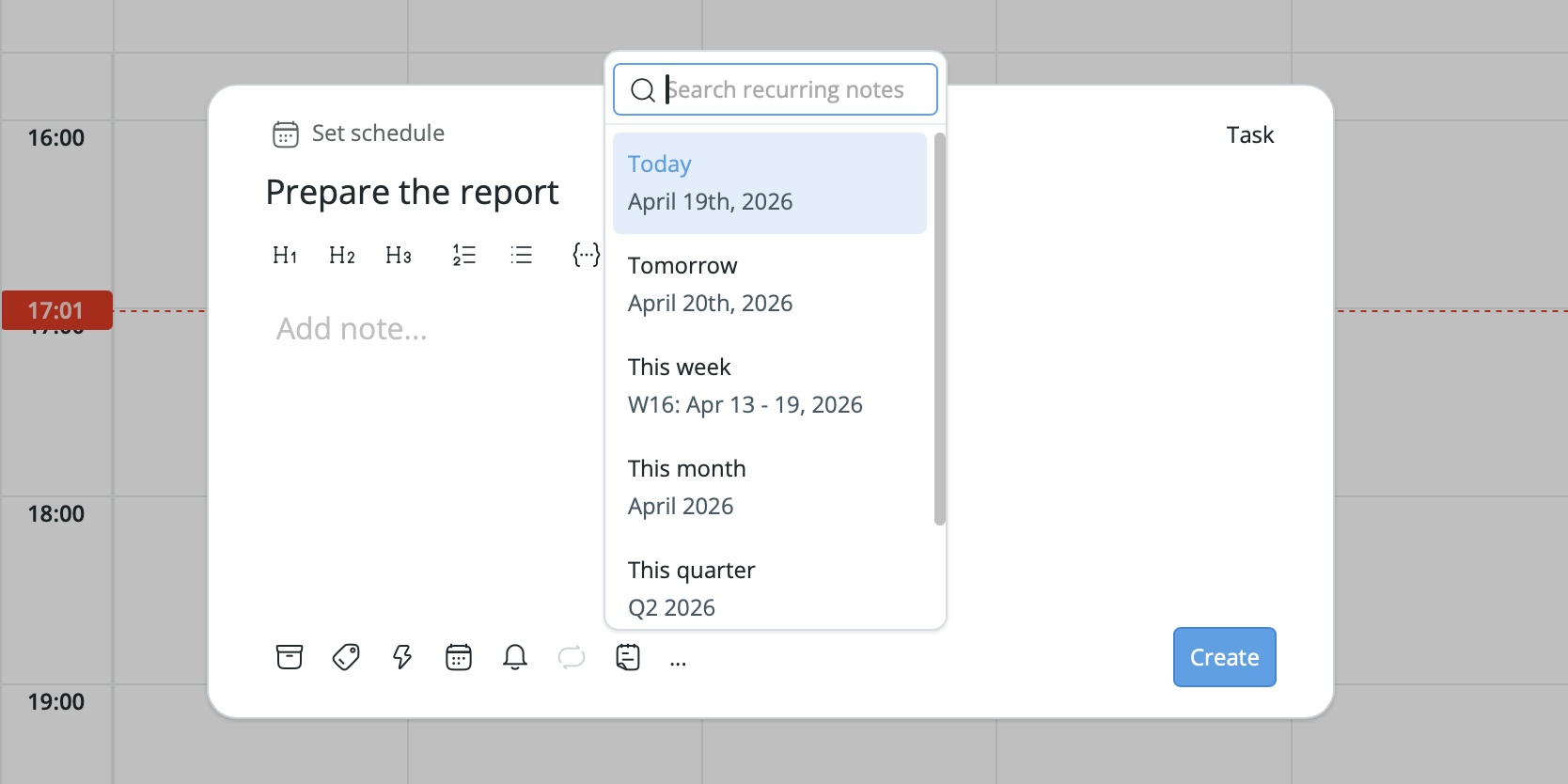Select Tomorrow April 20th, 2026
1568x784 pixels.
pyautogui.click(x=769, y=285)
